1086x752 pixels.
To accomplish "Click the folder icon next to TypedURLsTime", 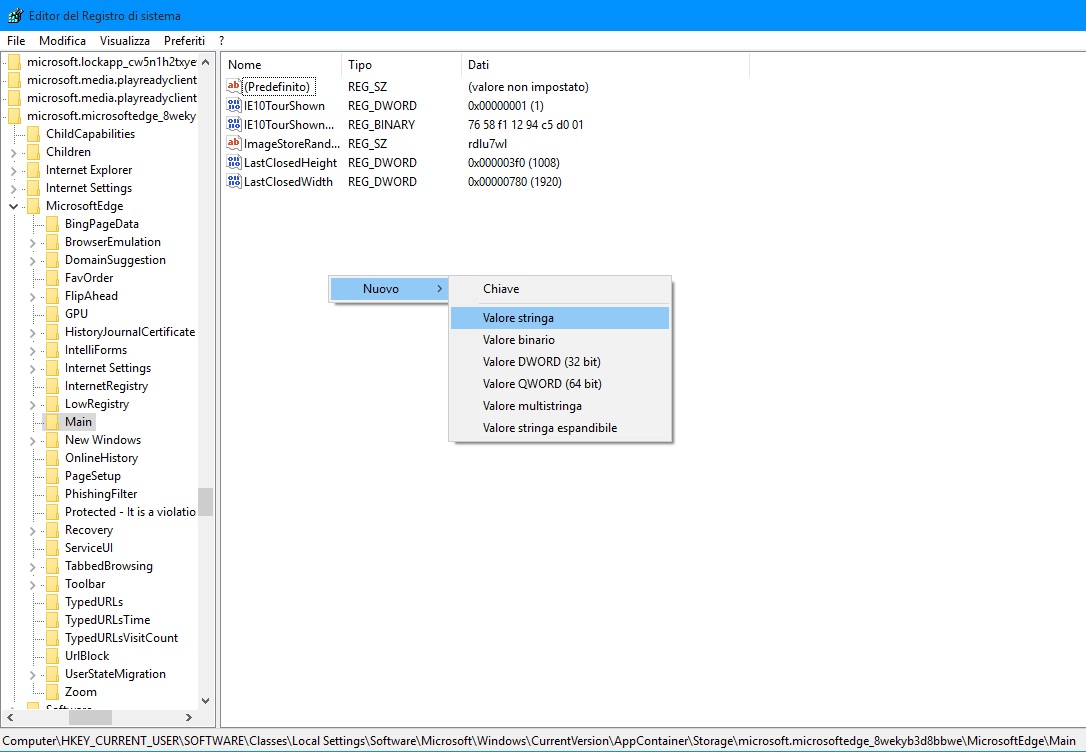I will click(52, 620).
